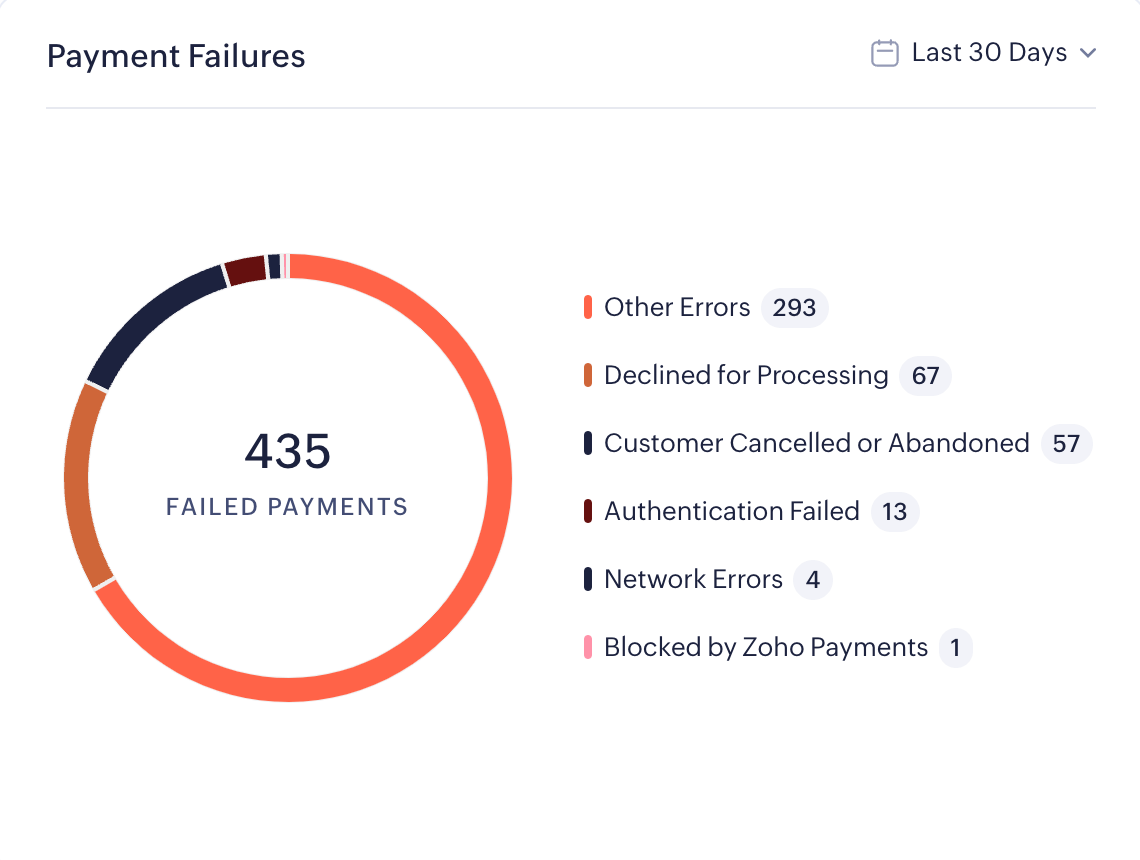This screenshot has height=860, width=1140.
Task: Select the Authentication Failed legend label
Action: [x=732, y=511]
